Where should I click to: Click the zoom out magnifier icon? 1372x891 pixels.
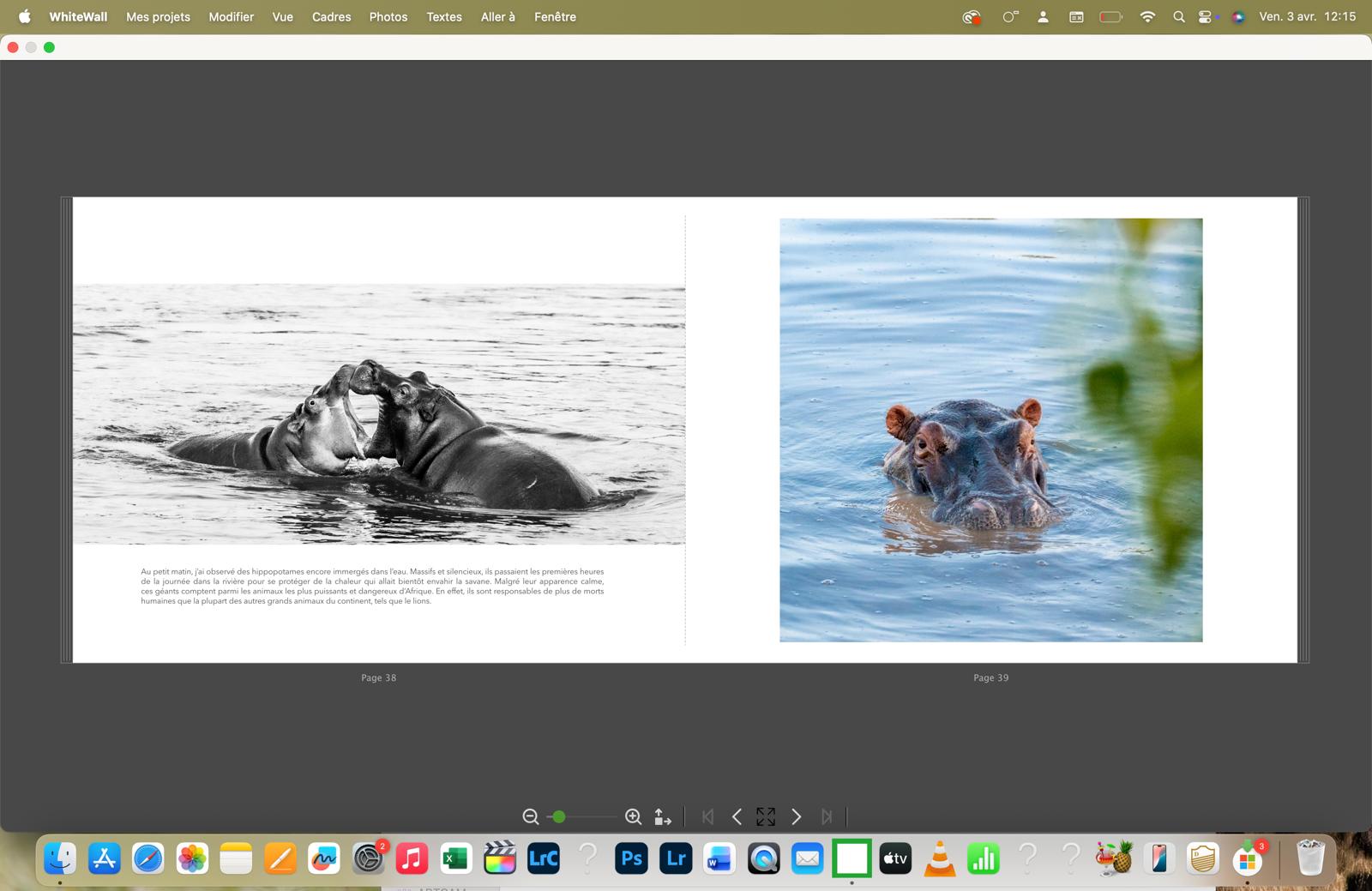click(x=531, y=817)
